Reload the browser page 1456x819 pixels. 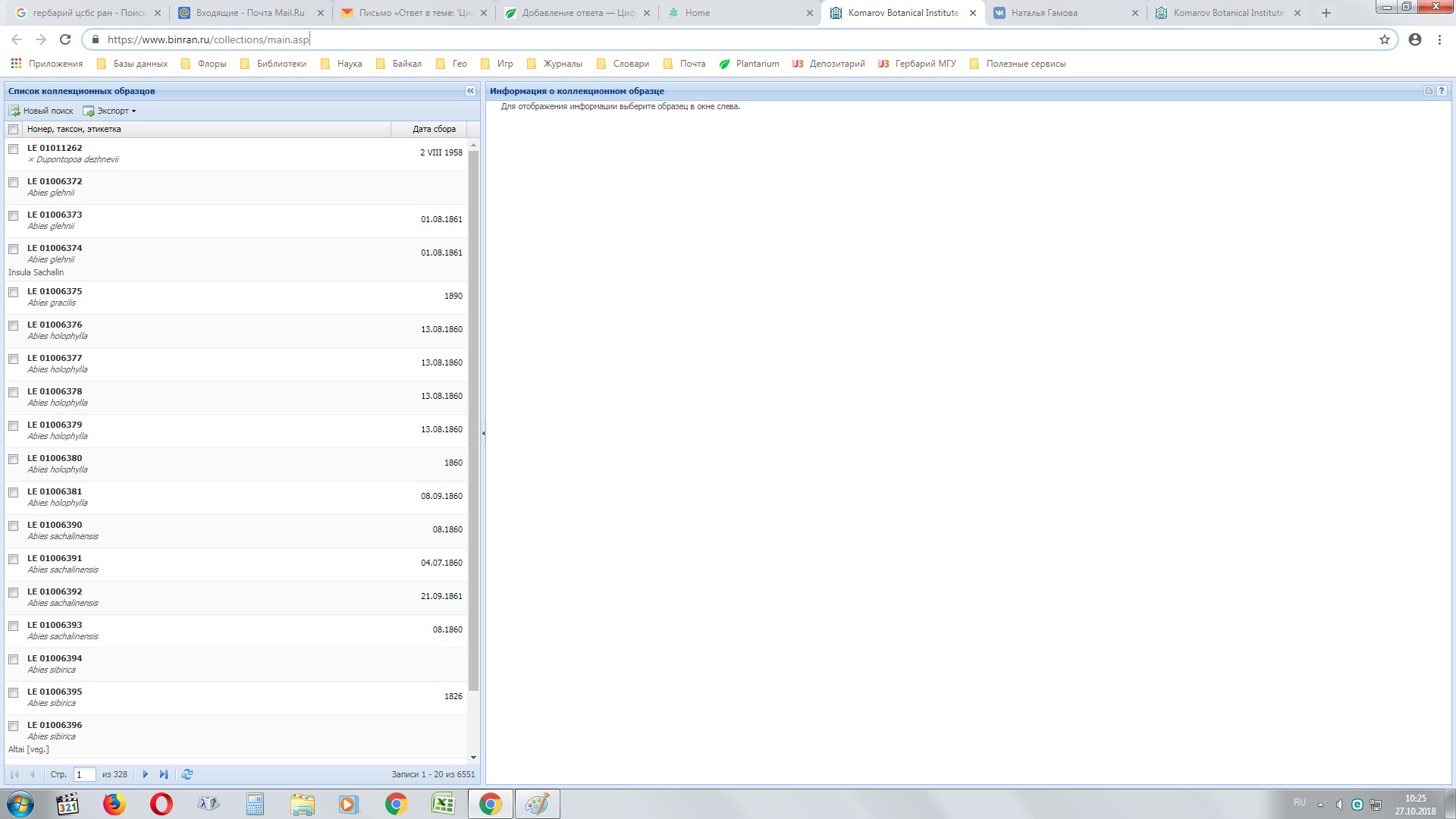[65, 39]
